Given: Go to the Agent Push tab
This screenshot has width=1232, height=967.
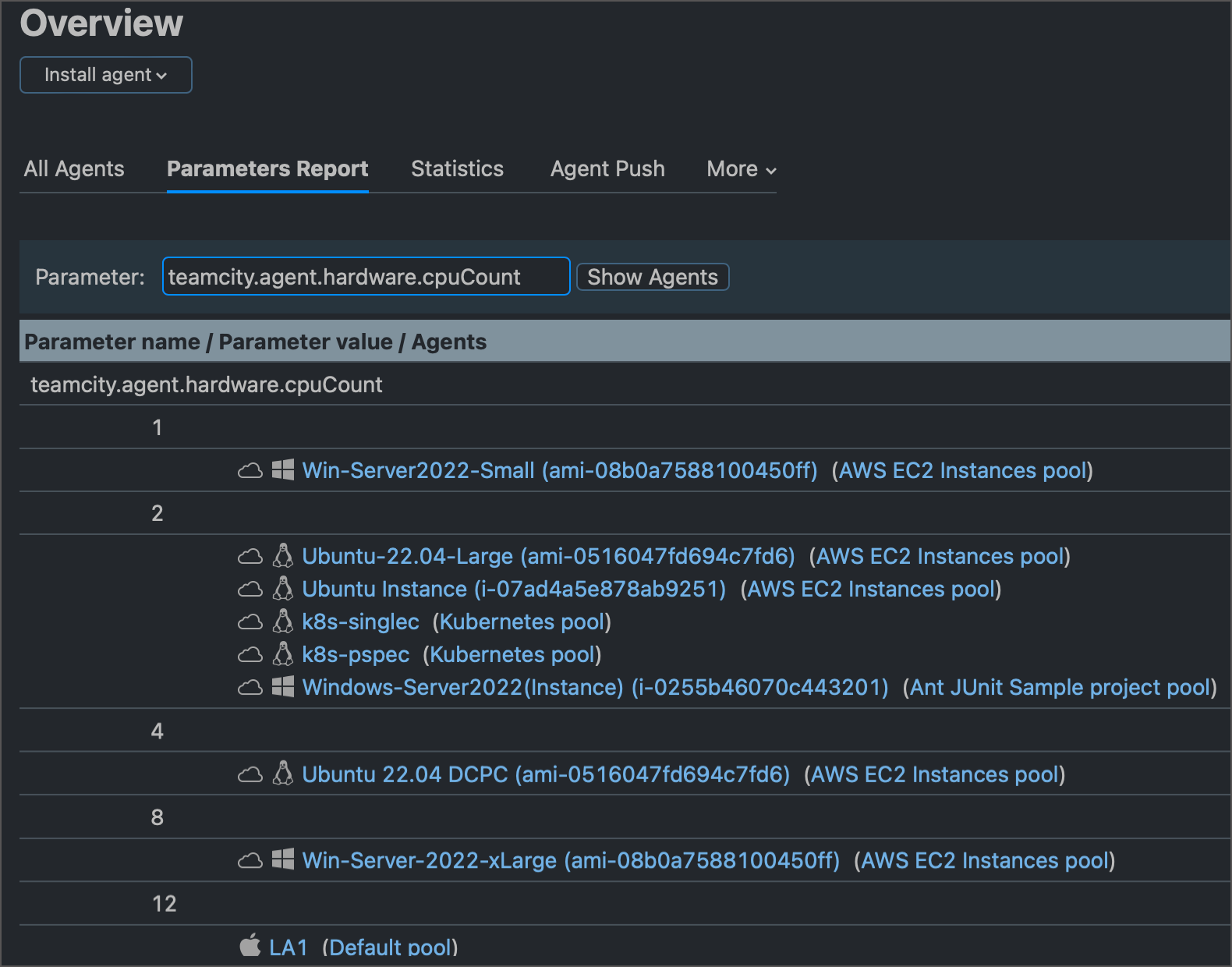Looking at the screenshot, I should coord(607,169).
